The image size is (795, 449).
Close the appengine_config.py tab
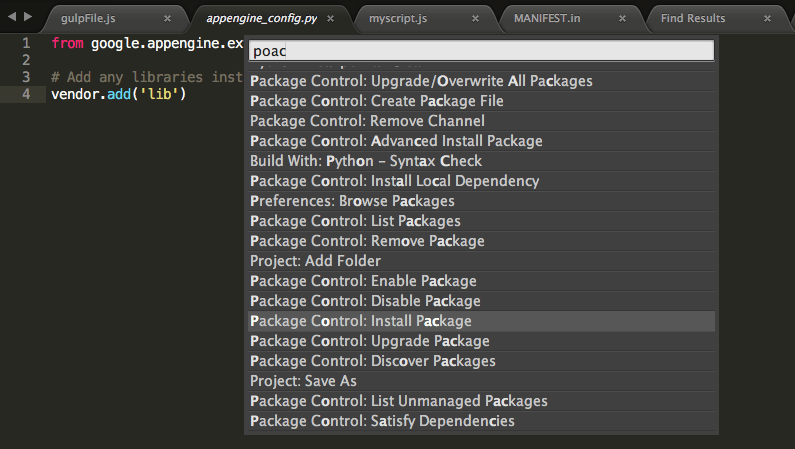(331, 19)
